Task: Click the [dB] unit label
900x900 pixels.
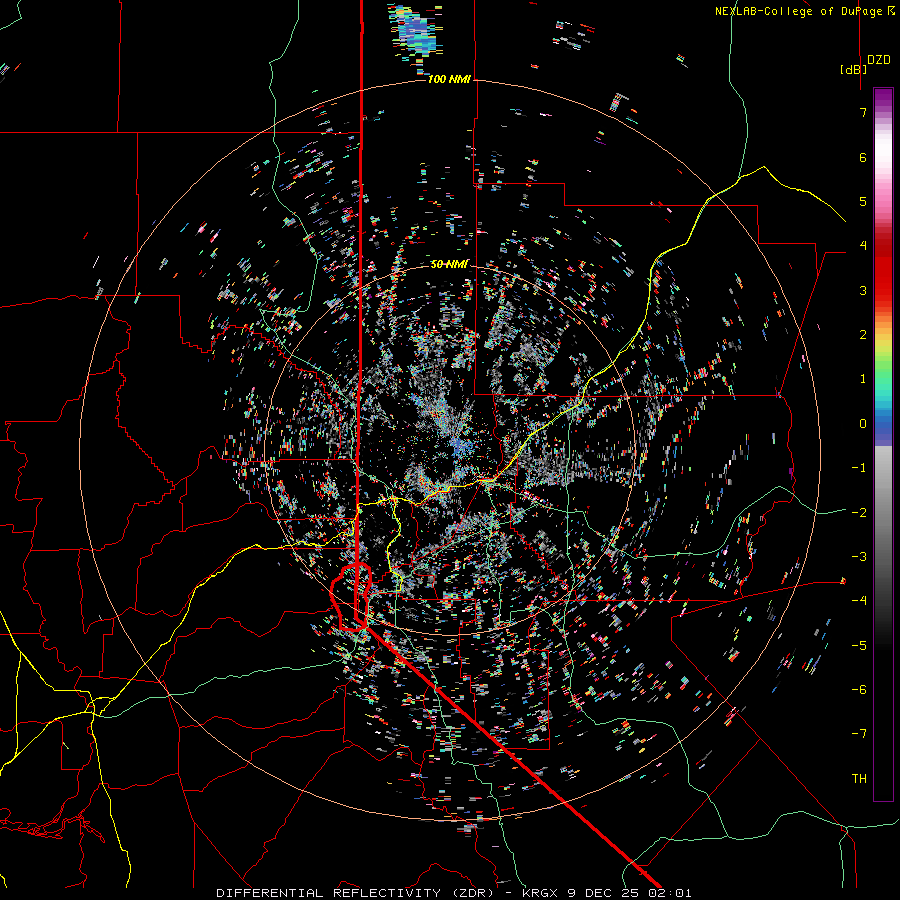Action: (x=854, y=69)
